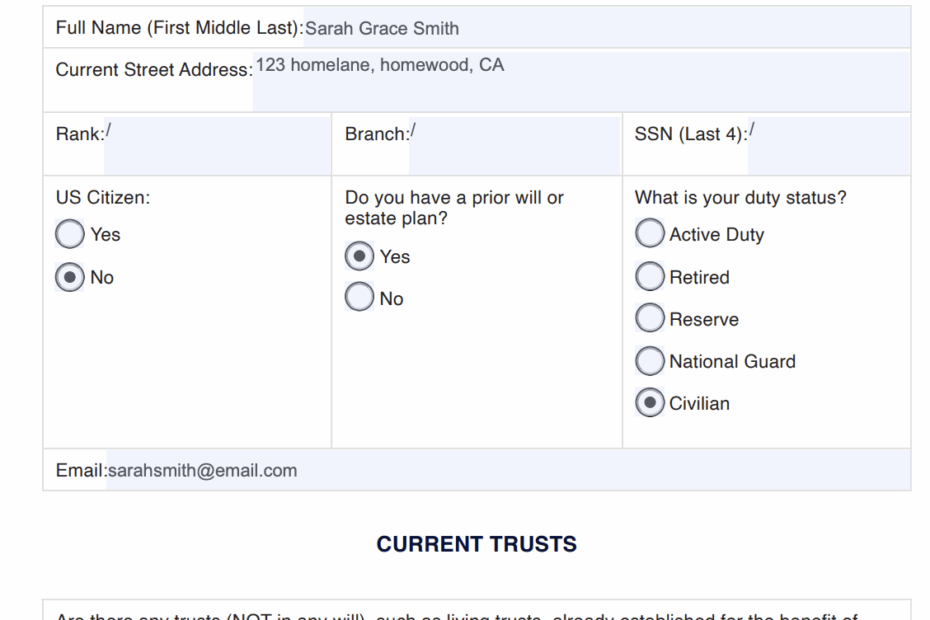Click the Email field containing sarahsmith@email.com
The image size is (930, 620).
[x=508, y=470]
